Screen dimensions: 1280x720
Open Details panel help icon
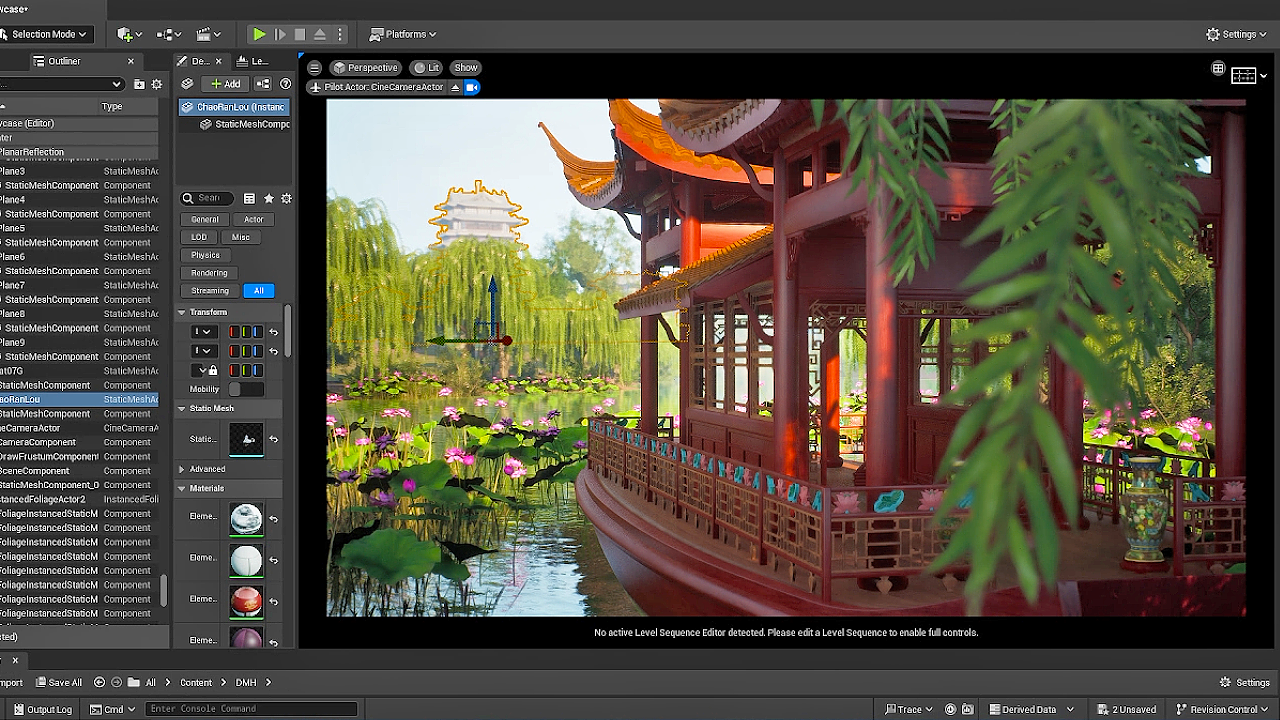tap(286, 84)
